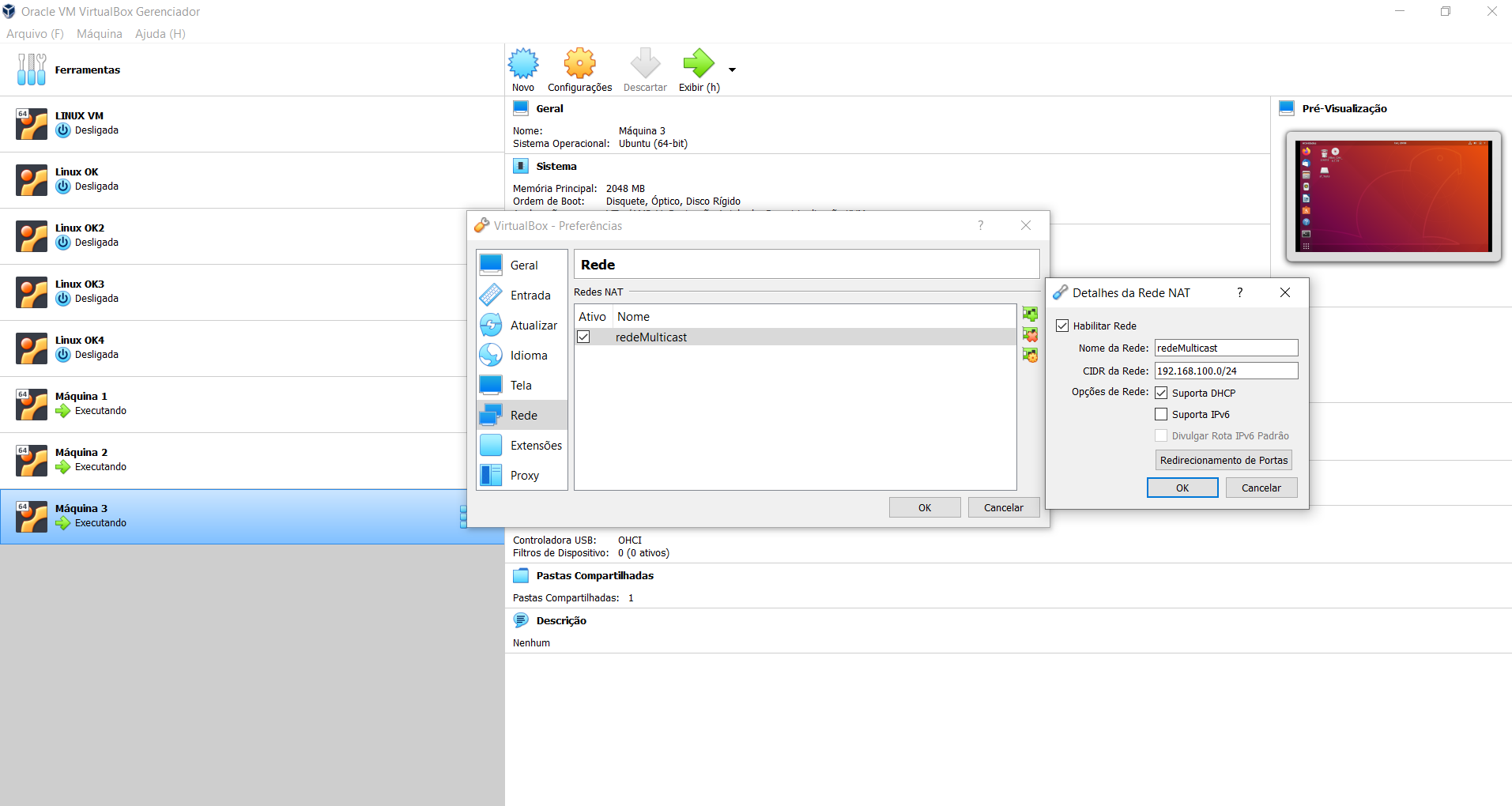
Task: Click the add NAT network icon
Action: (1030, 314)
